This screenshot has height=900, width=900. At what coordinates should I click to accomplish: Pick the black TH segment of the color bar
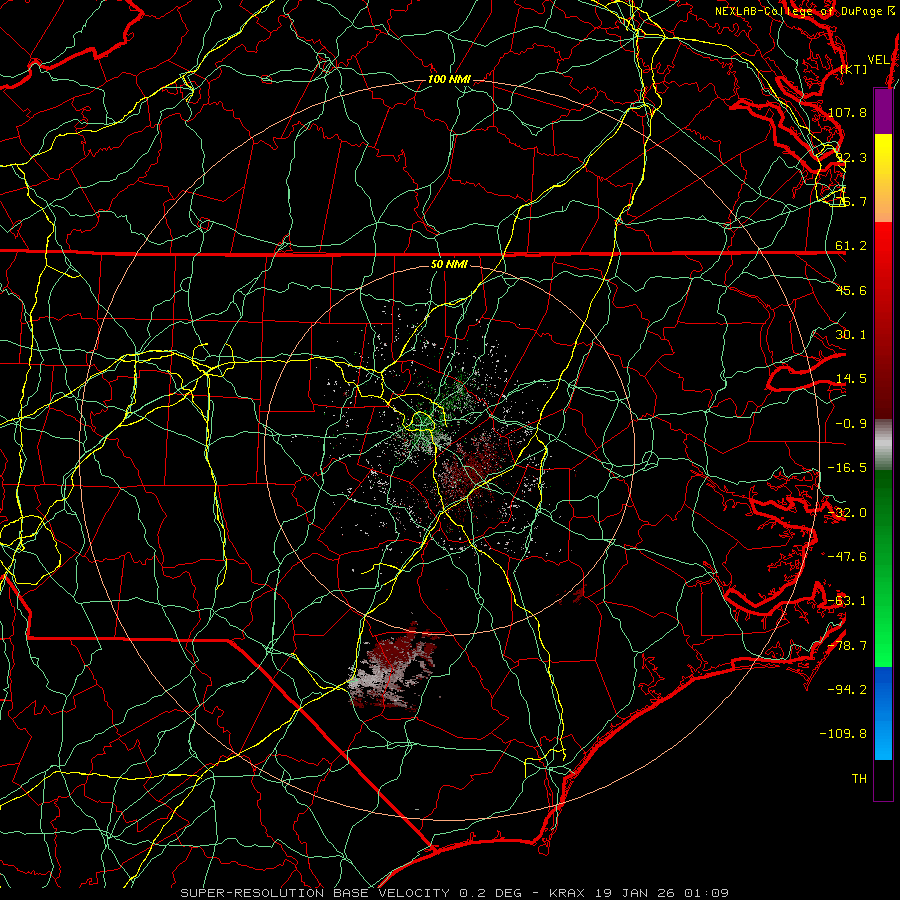click(883, 779)
